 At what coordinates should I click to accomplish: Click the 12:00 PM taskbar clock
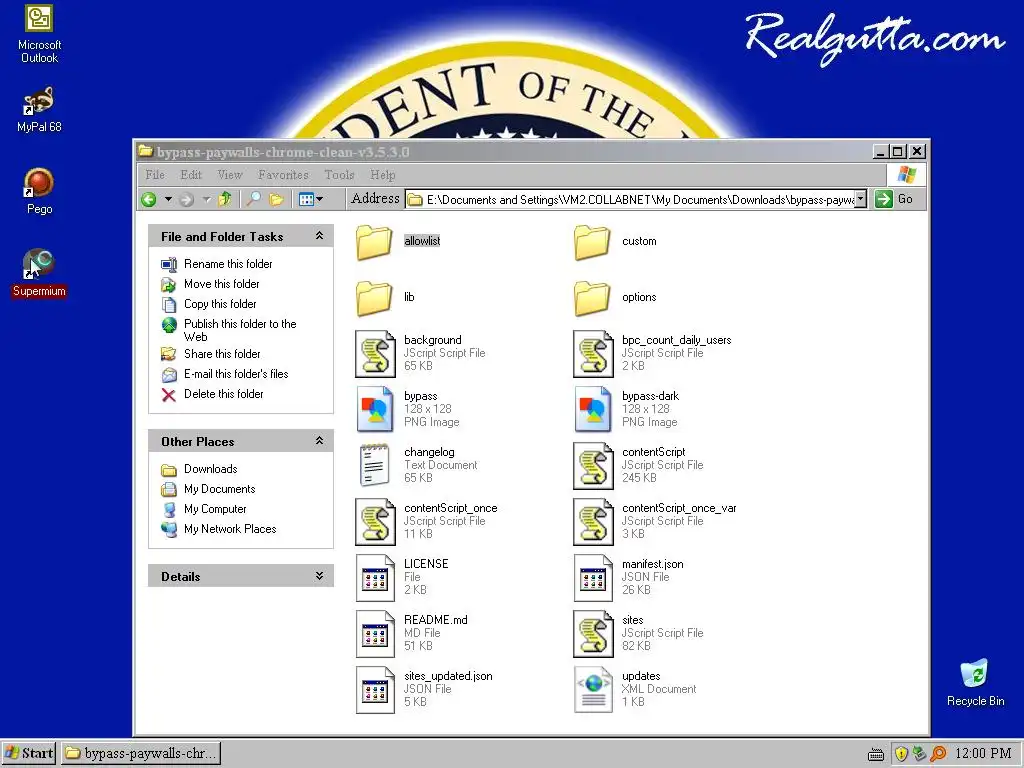click(x=983, y=754)
